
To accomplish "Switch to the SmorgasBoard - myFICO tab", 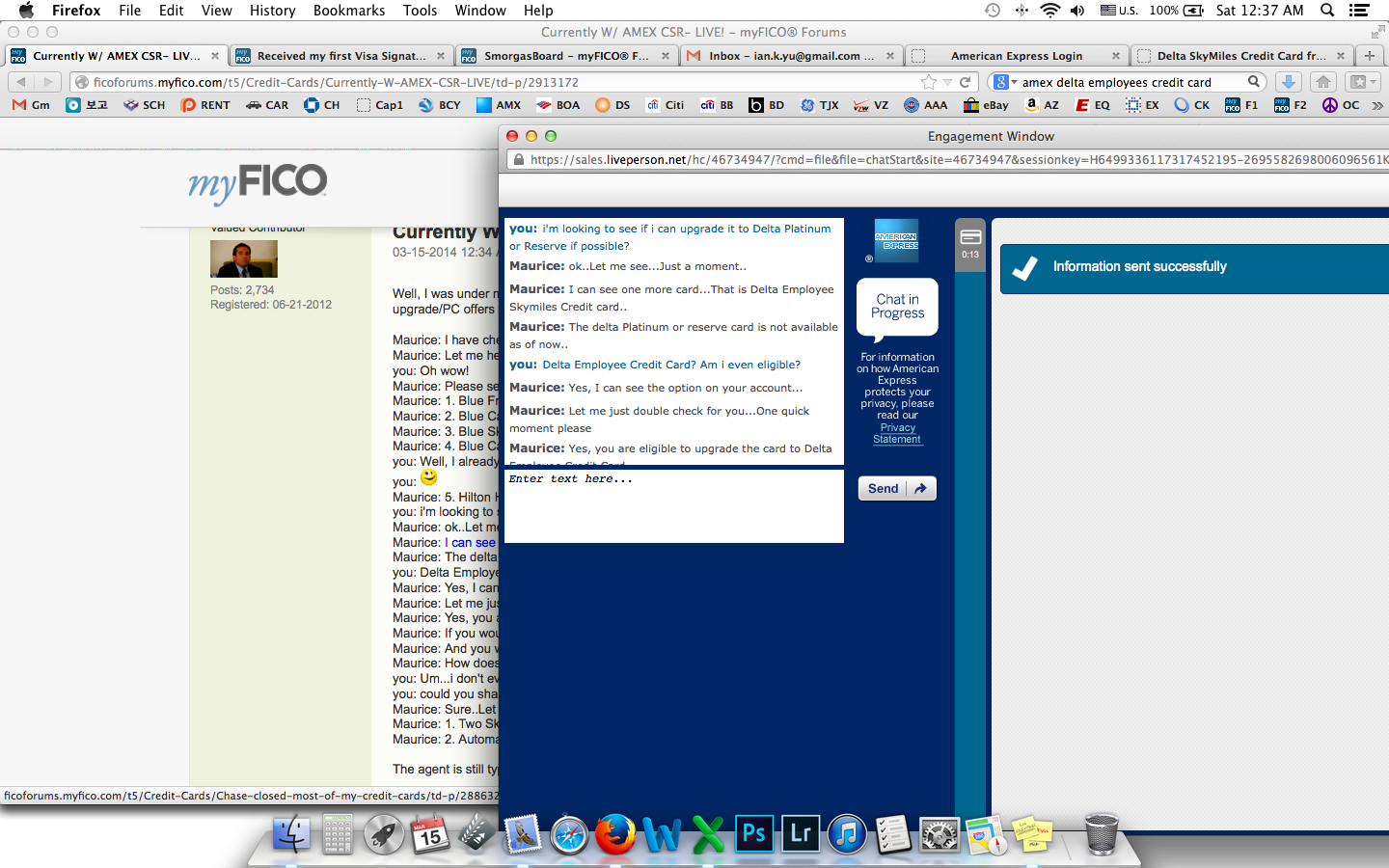I will 565,56.
